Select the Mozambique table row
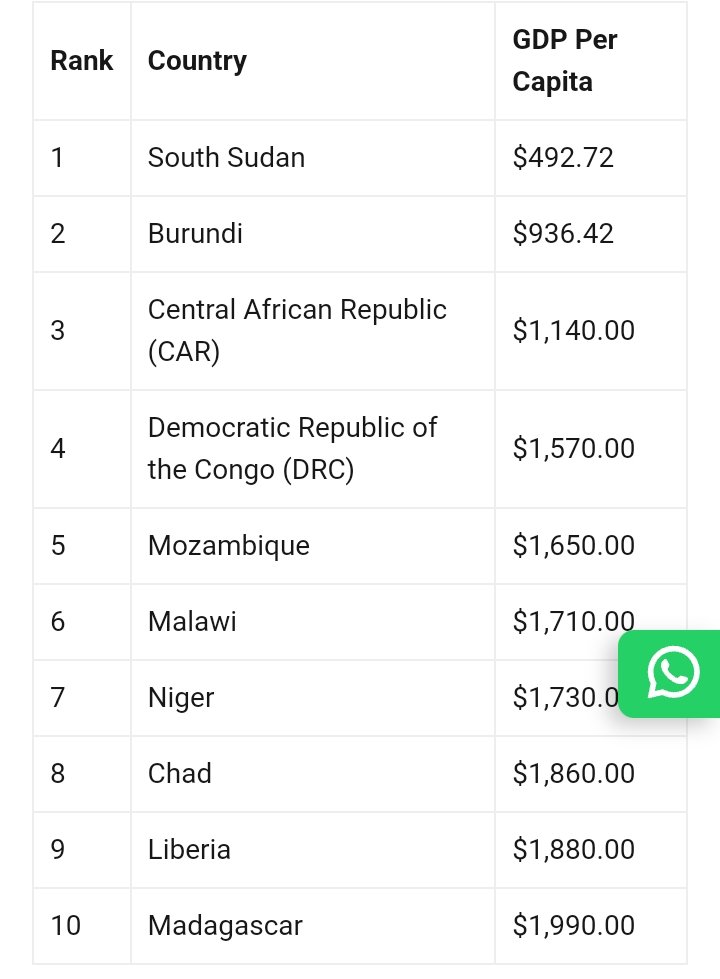 pos(360,546)
